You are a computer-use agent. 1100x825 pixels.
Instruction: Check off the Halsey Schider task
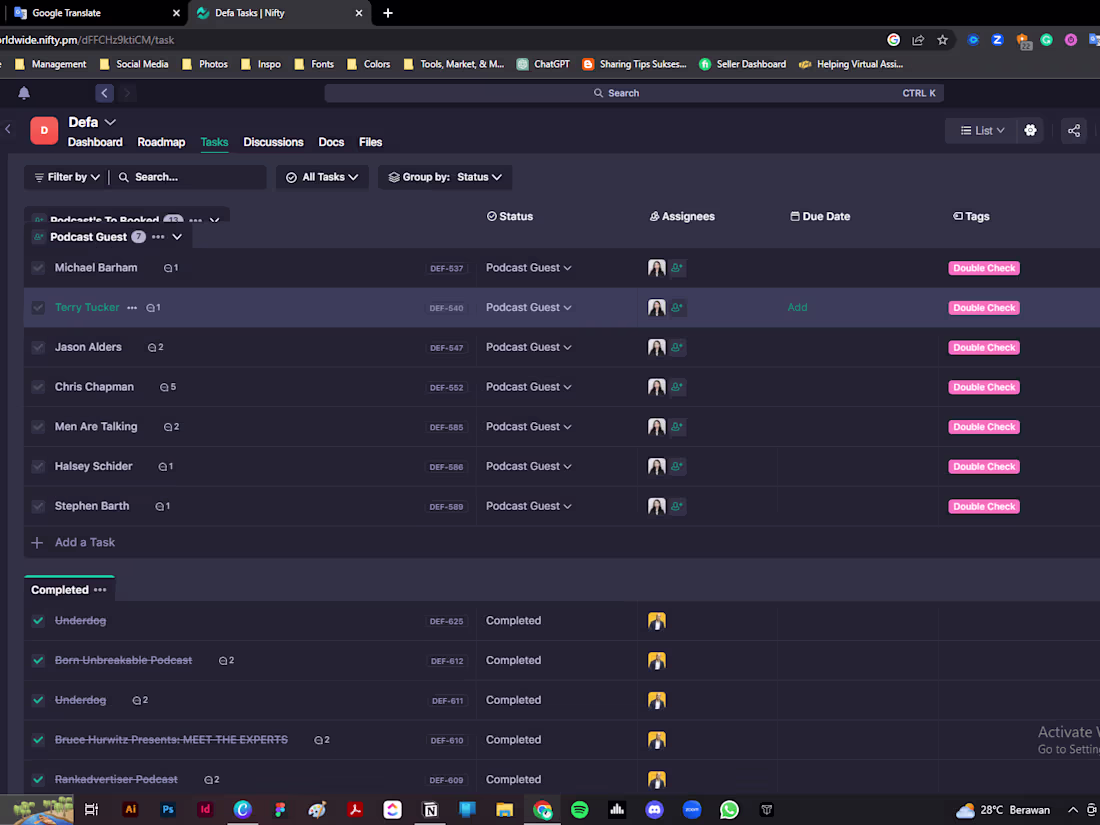pos(39,467)
